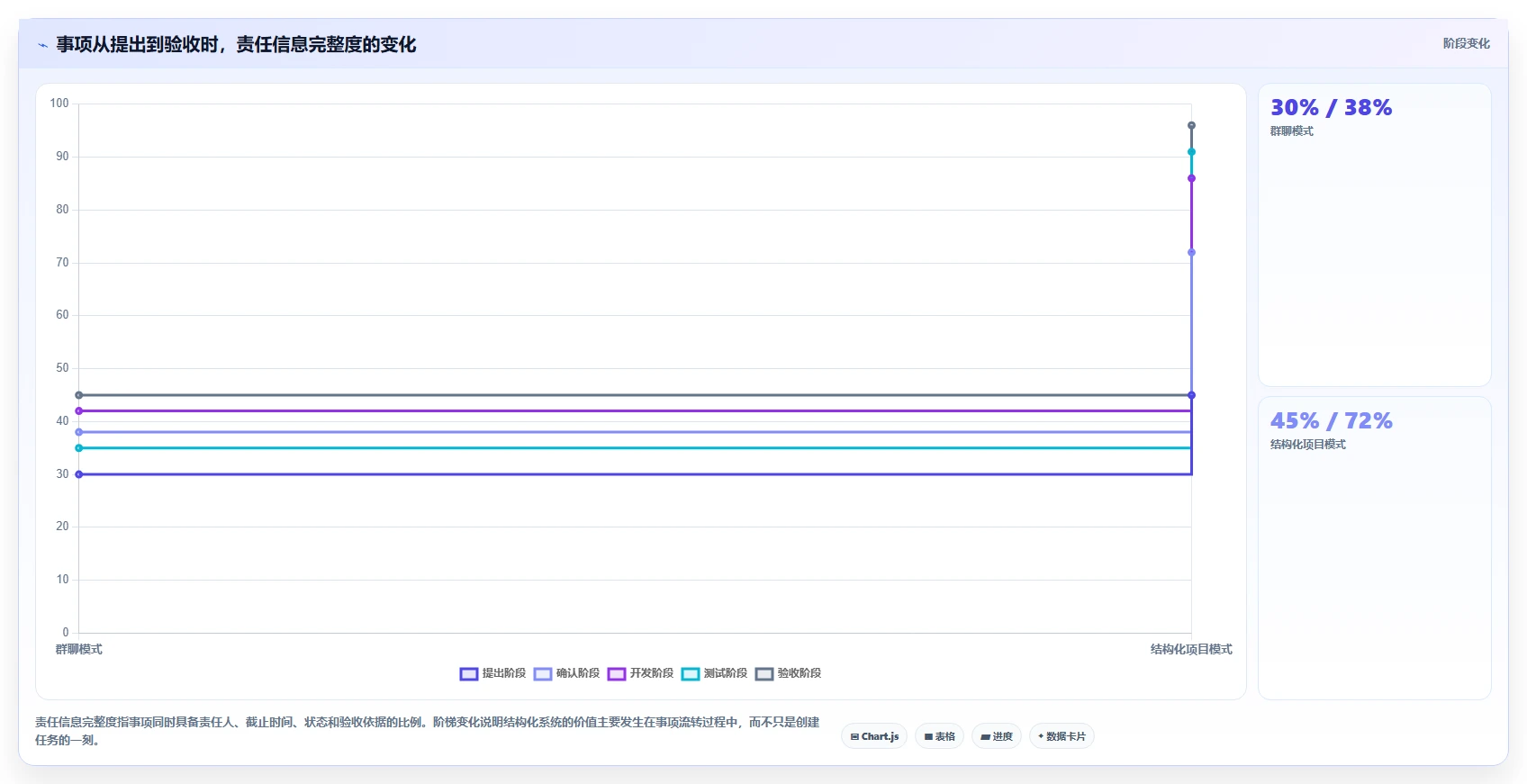
Task: Click the 100 y-axis tick label
Action: (x=59, y=104)
